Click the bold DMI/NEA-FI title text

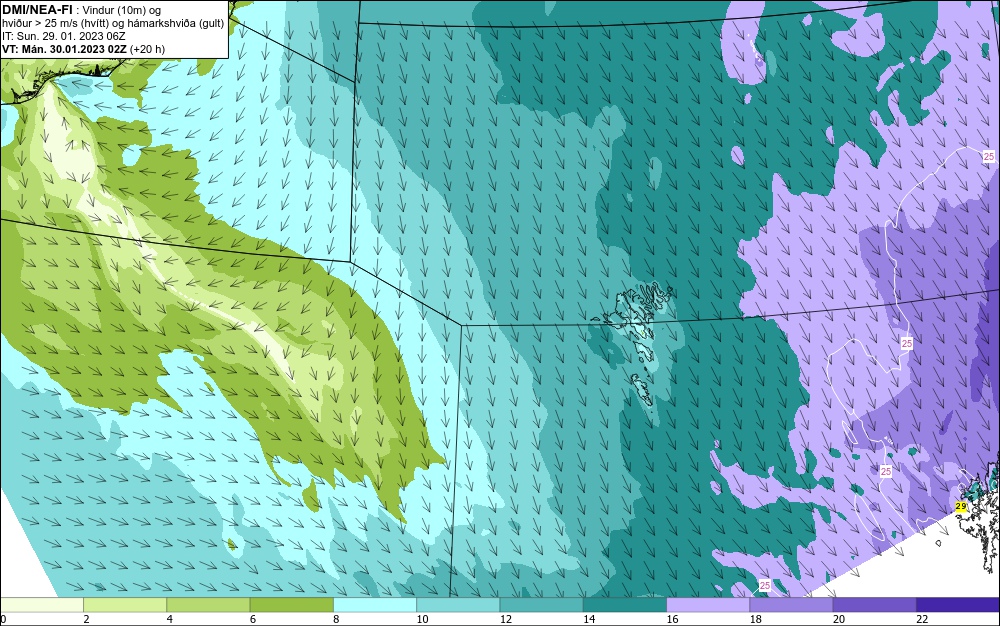tap(37, 10)
